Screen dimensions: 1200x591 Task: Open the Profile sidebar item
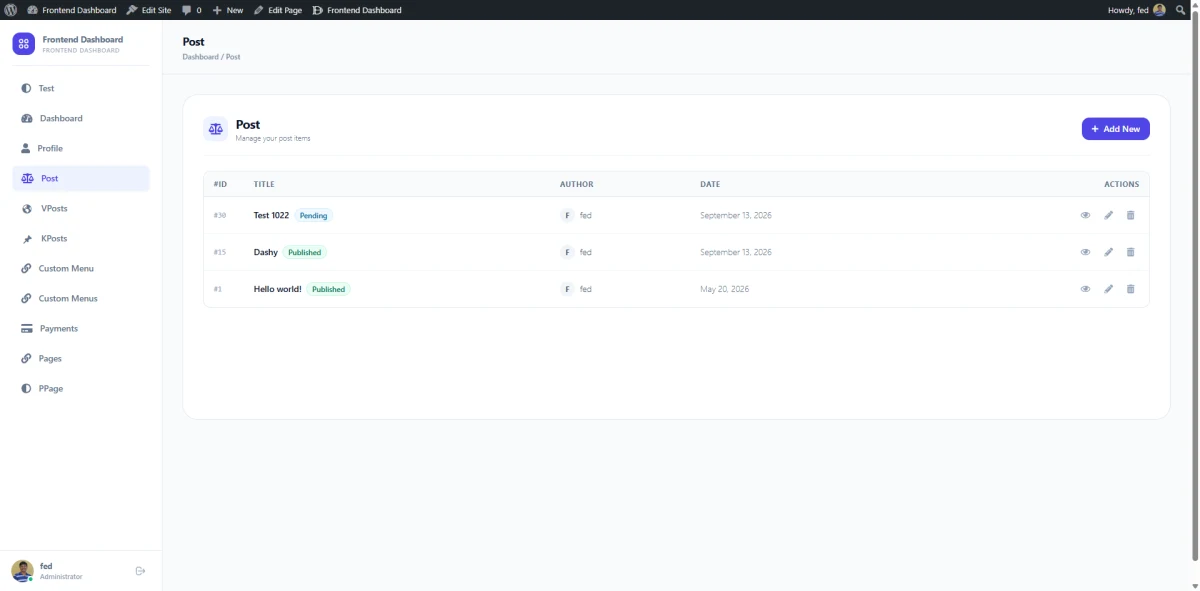[81, 148]
